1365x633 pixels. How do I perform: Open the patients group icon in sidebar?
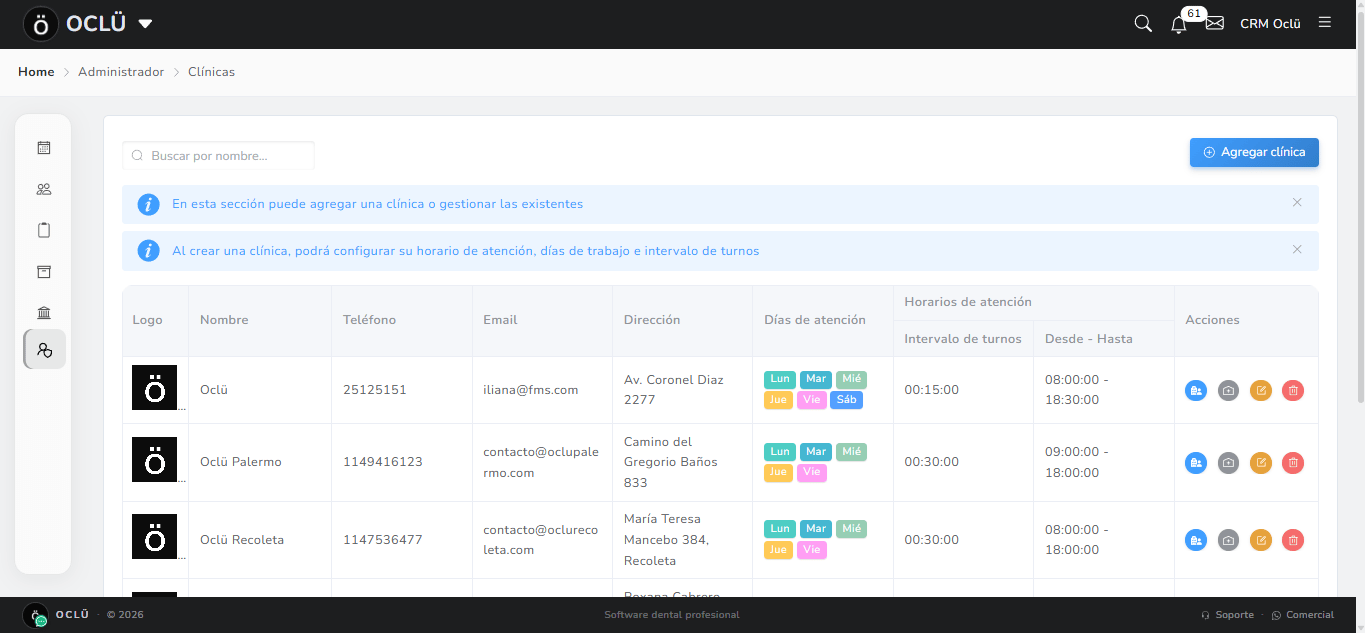(x=44, y=189)
